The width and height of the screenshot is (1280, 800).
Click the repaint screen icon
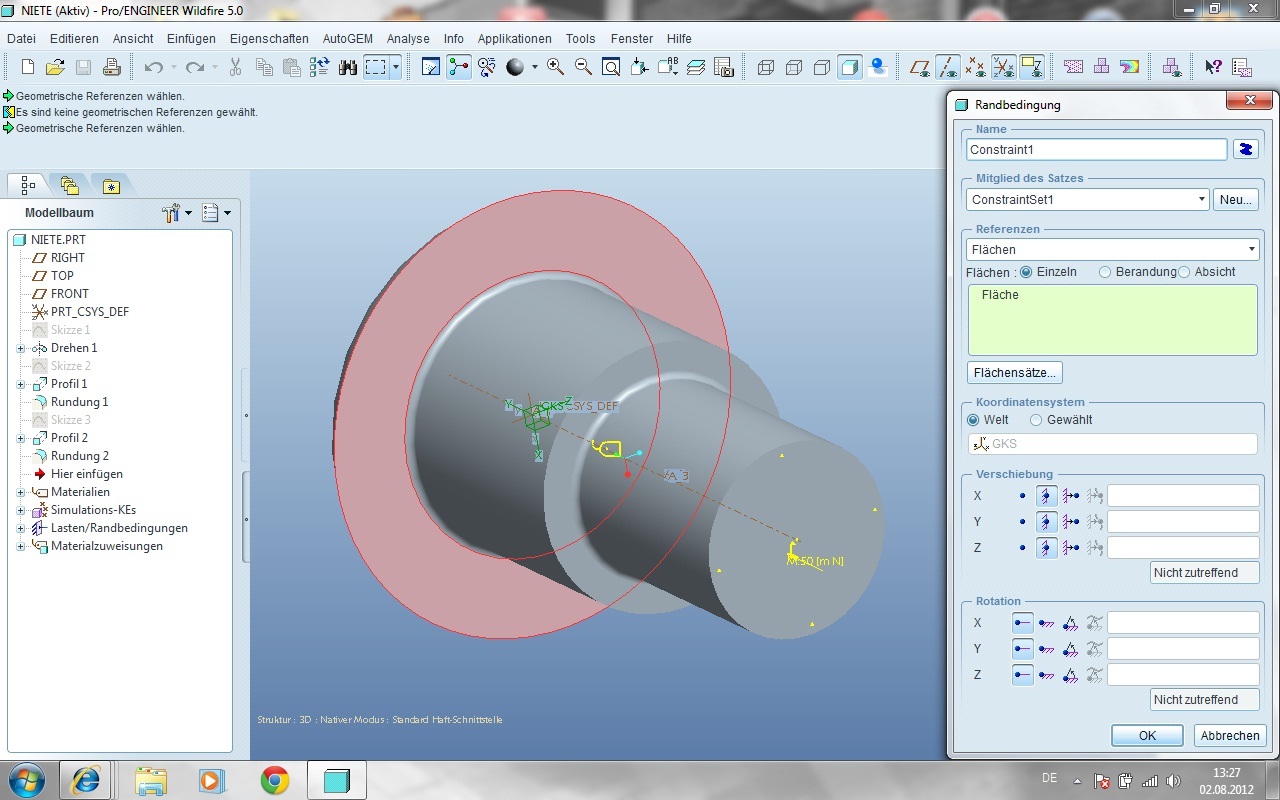coord(431,67)
